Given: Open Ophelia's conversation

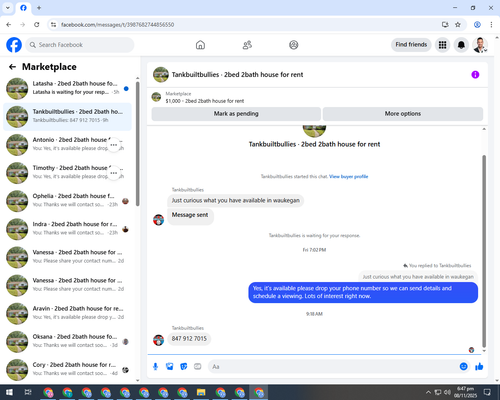Looking at the screenshot, I should point(67,201).
